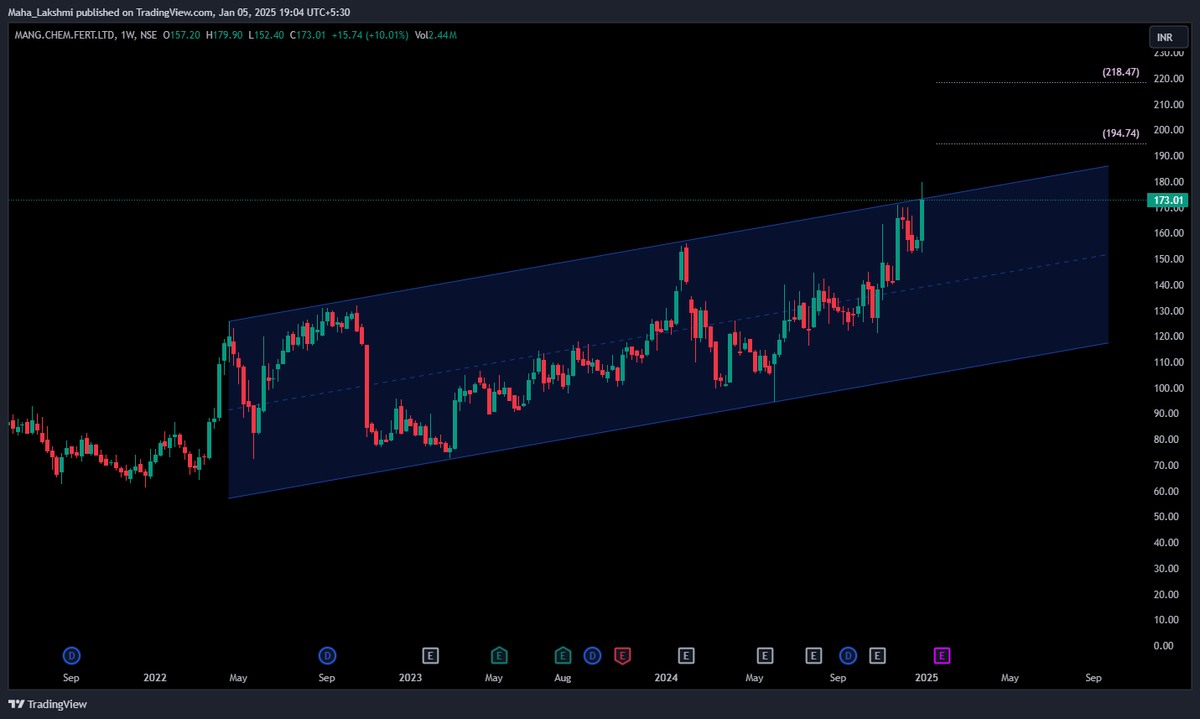Click the blue dividend marker right of Aug
Viewport: 1200px width, 719px height.
click(592, 656)
